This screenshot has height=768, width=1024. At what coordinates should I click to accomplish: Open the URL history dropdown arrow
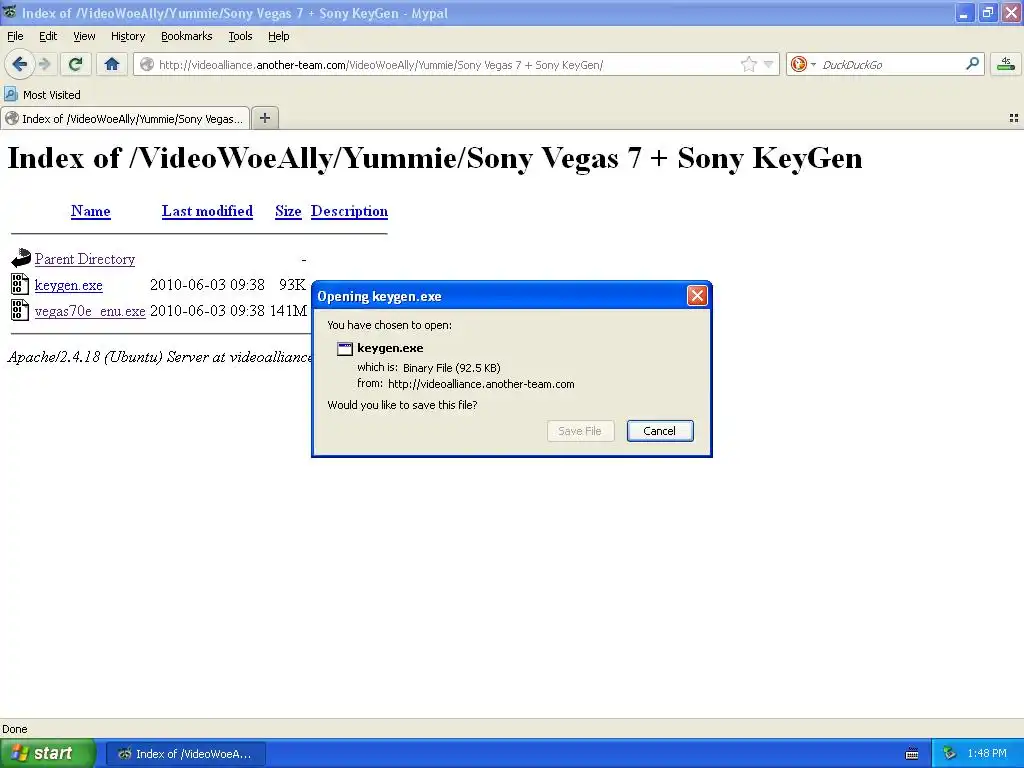click(x=769, y=64)
